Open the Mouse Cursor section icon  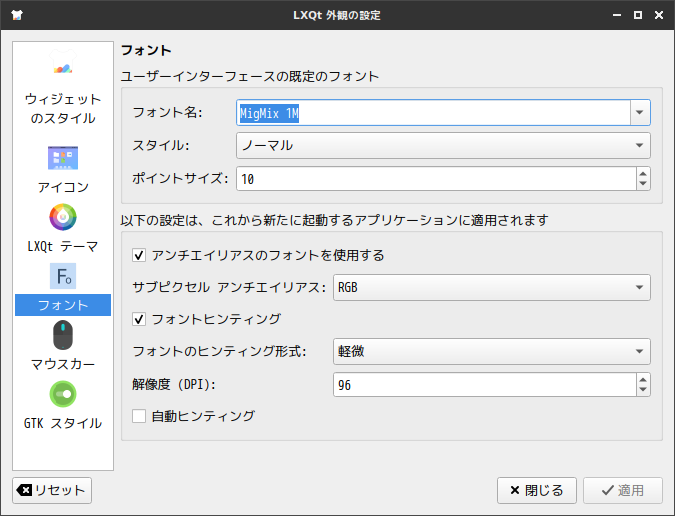click(x=62, y=334)
